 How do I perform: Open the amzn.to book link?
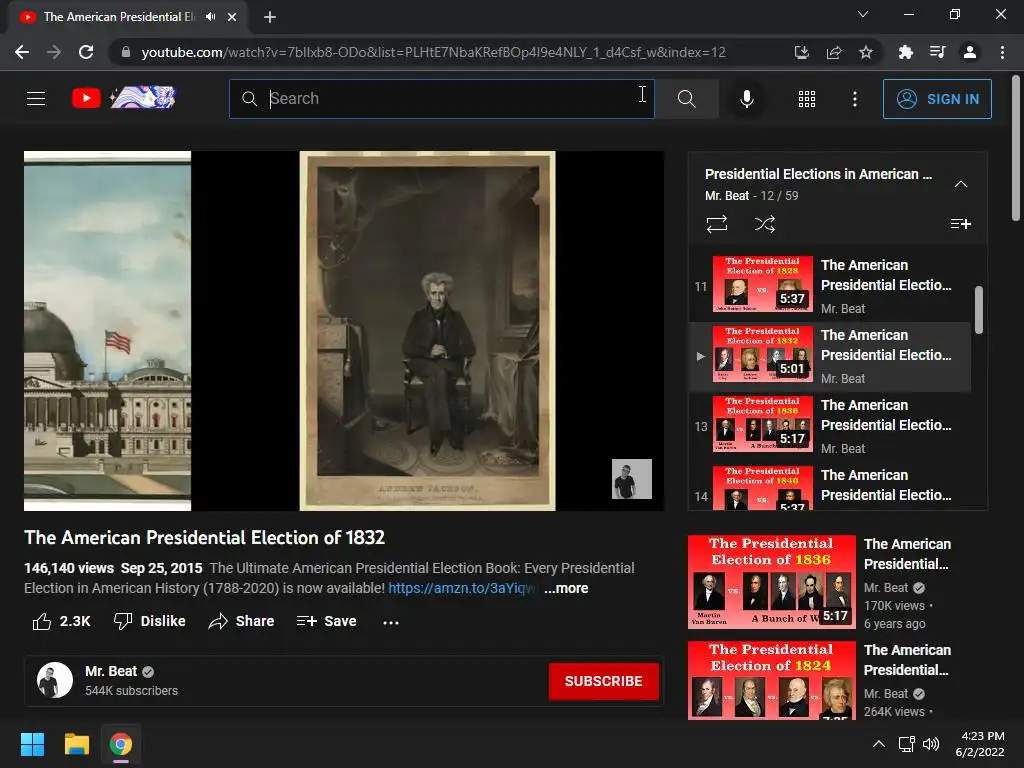tap(461, 588)
